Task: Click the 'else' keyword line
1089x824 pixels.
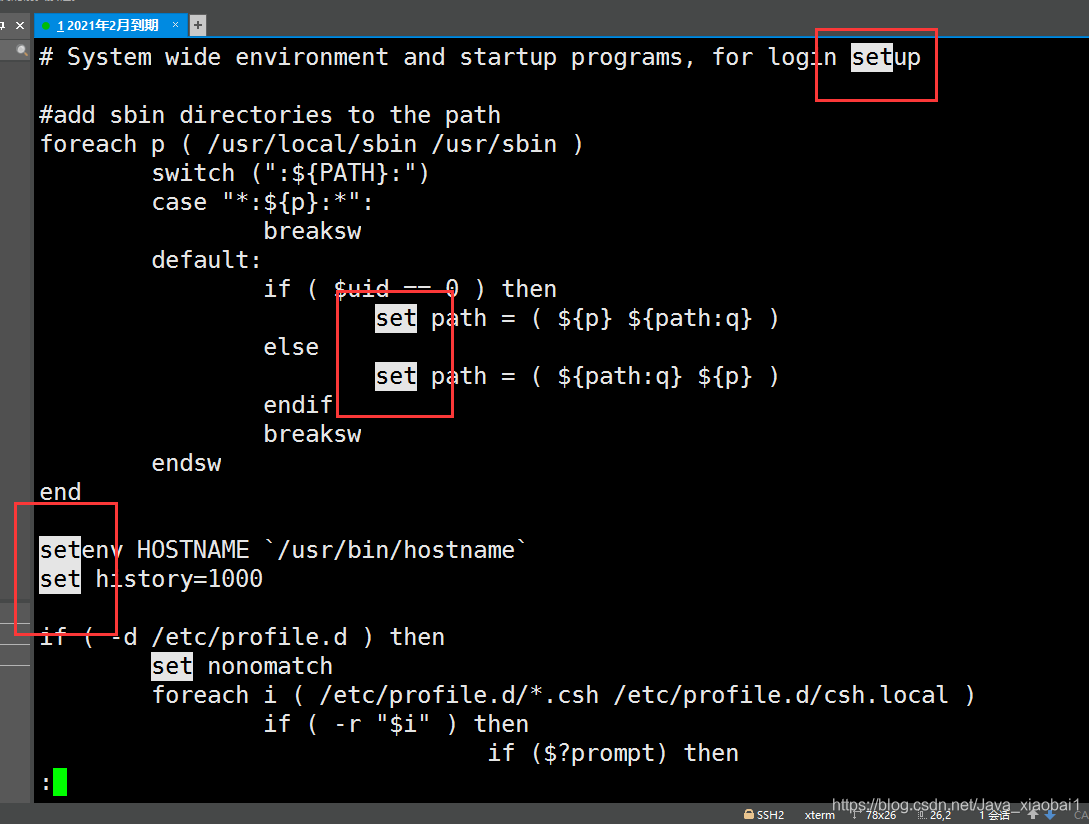Action: (x=291, y=347)
